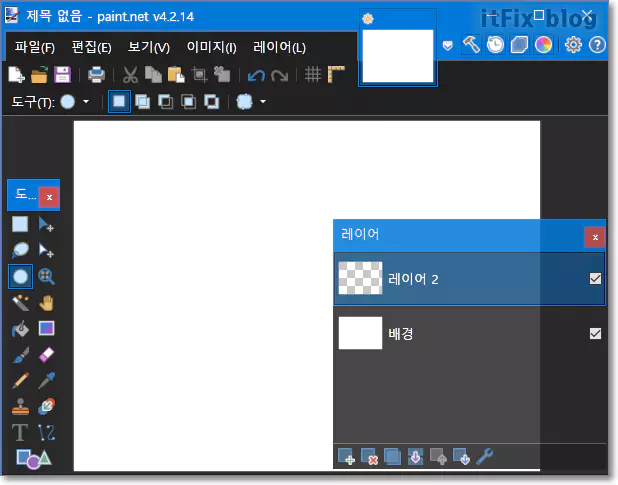
Task: Click the Deselect icon
Action: [222, 74]
